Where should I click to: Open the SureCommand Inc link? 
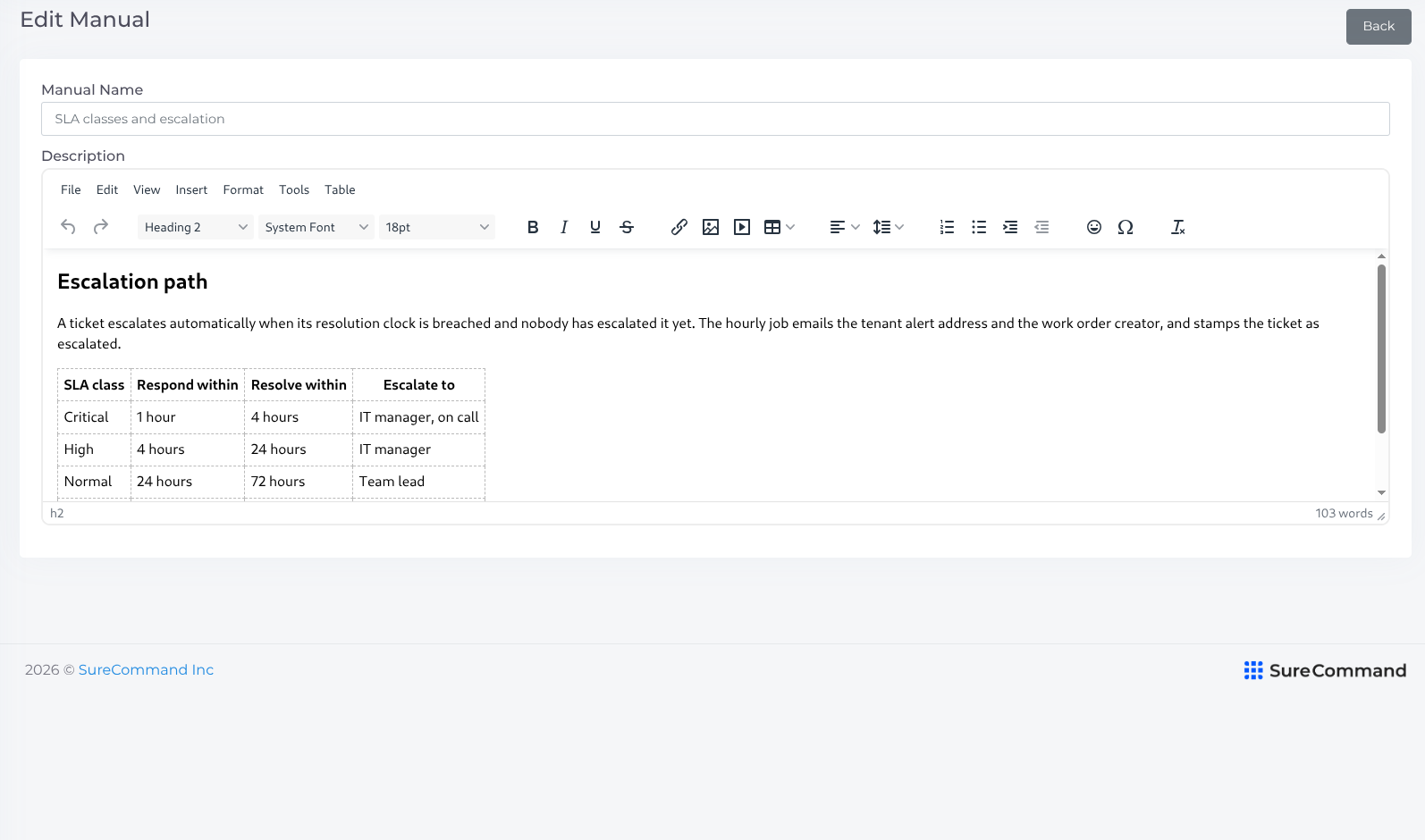tap(146, 670)
